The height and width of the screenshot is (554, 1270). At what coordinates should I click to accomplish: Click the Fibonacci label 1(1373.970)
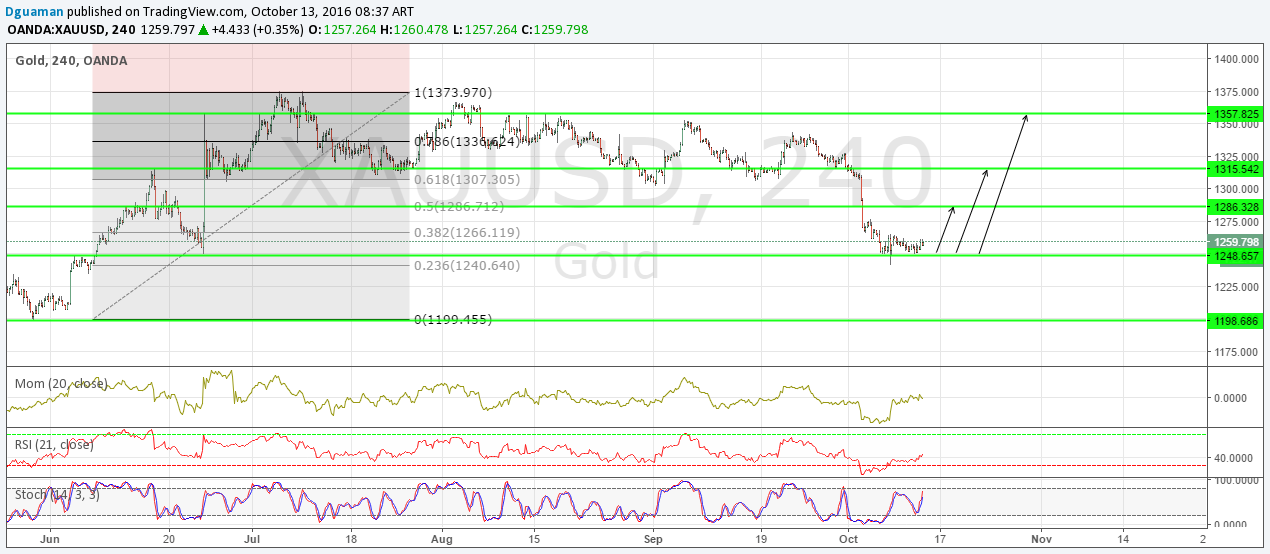(x=453, y=93)
